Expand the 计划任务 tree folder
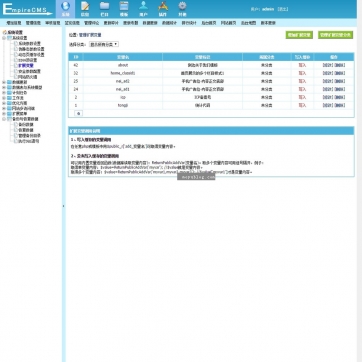362x362 pixels. click(x=4, y=93)
